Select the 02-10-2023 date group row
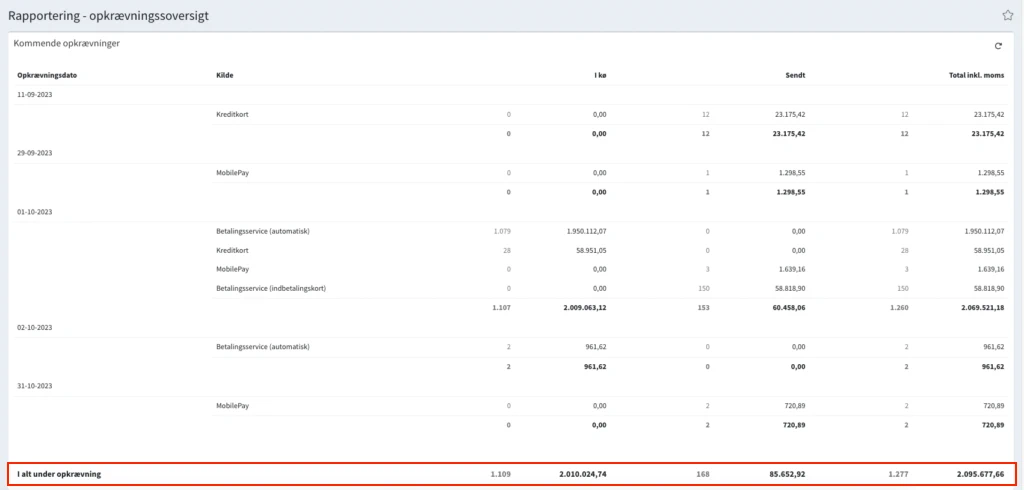1024x490 pixels. (x=35, y=327)
